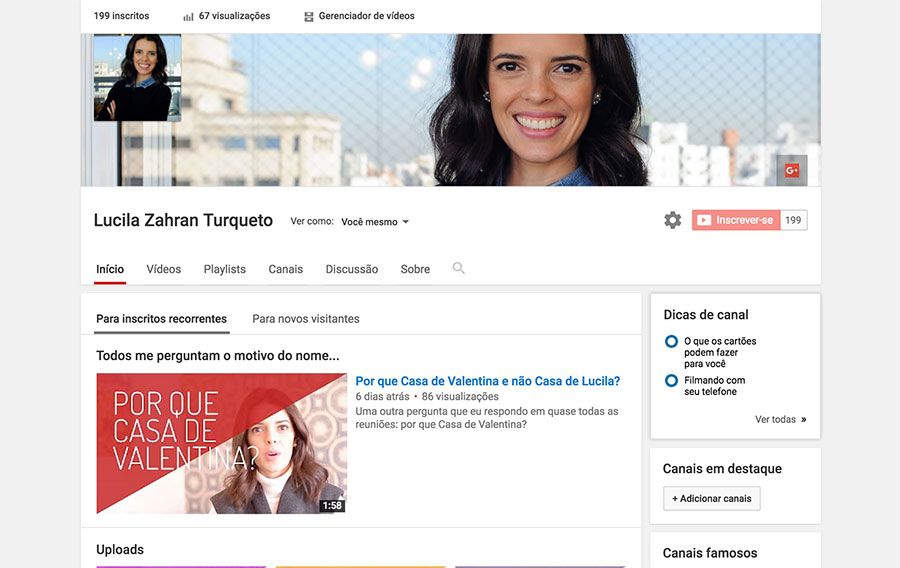Expand 'Ver todas' channel tips

click(x=780, y=420)
